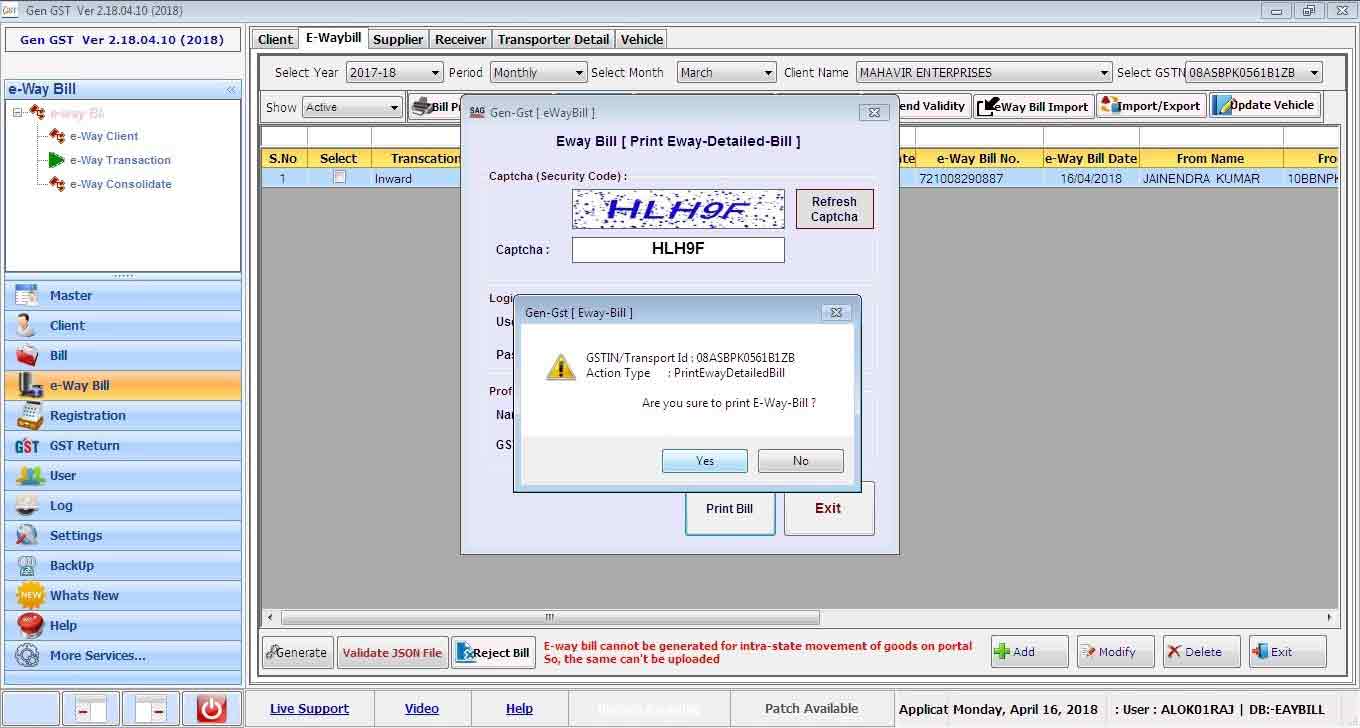1360x728 pixels.
Task: Click the BackUp sidebar icon
Action: [27, 566]
